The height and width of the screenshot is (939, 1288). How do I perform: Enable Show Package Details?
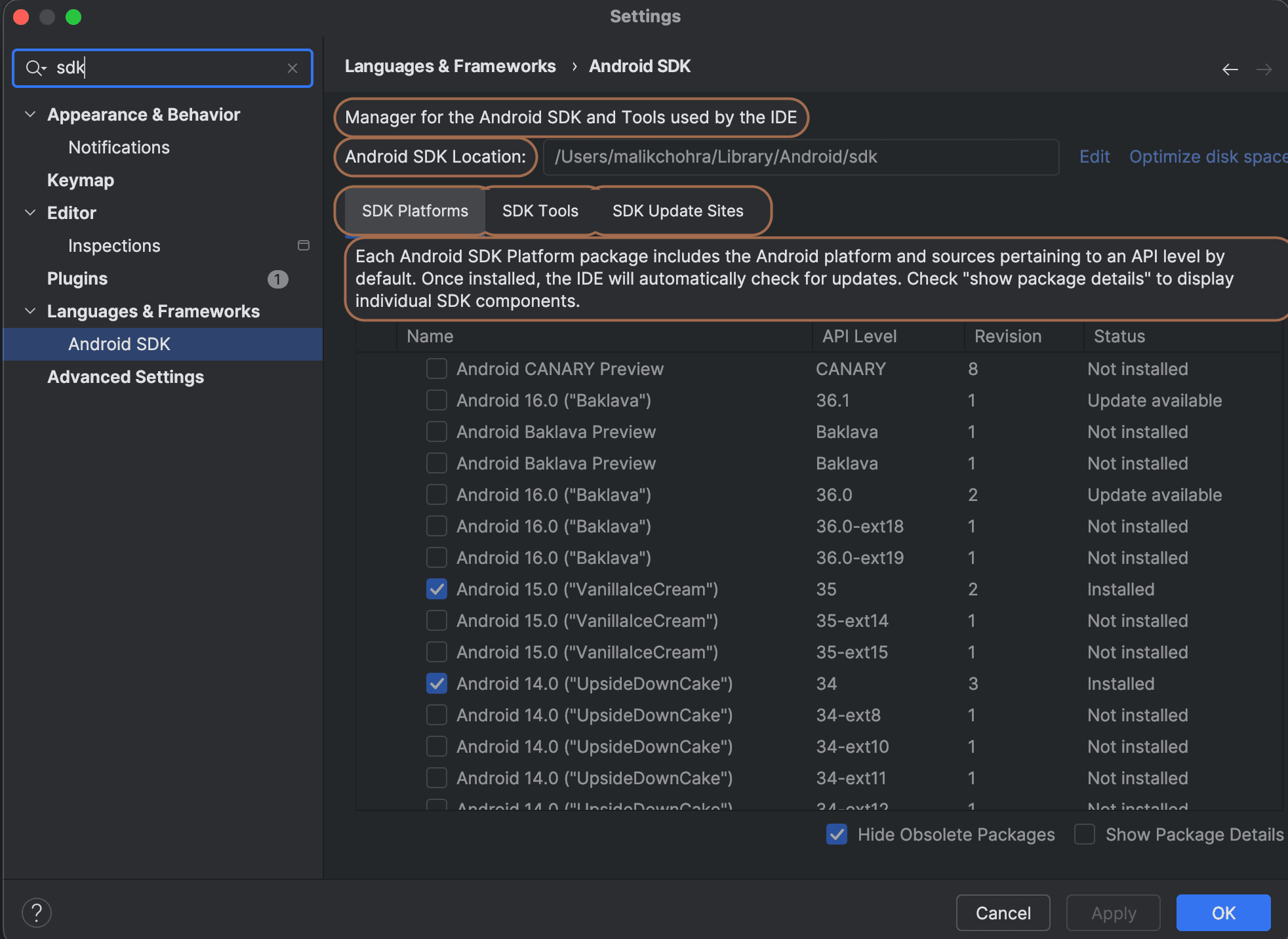tap(1085, 834)
